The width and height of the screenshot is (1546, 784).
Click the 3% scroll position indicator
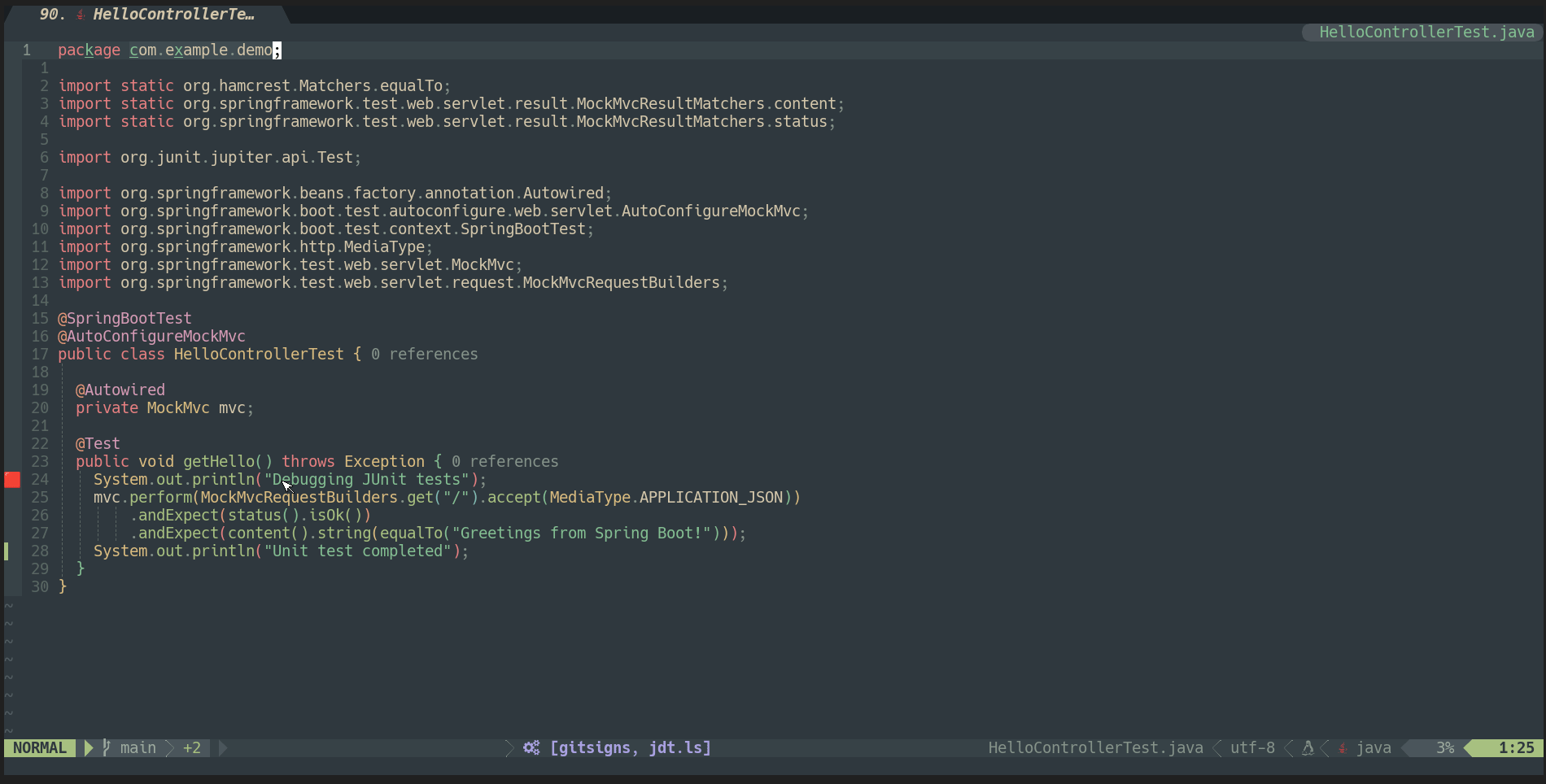[x=1445, y=747]
